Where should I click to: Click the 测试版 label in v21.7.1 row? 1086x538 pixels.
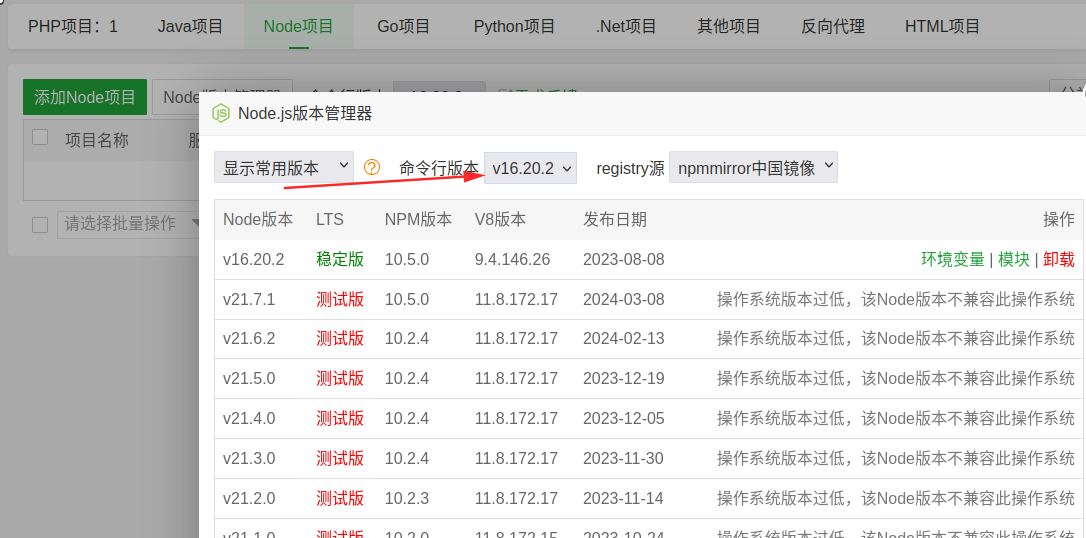click(x=340, y=300)
